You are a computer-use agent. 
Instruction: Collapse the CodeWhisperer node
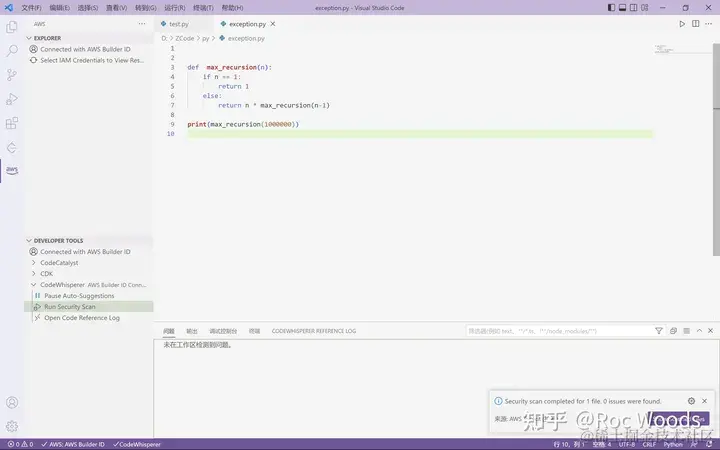[x=34, y=285]
